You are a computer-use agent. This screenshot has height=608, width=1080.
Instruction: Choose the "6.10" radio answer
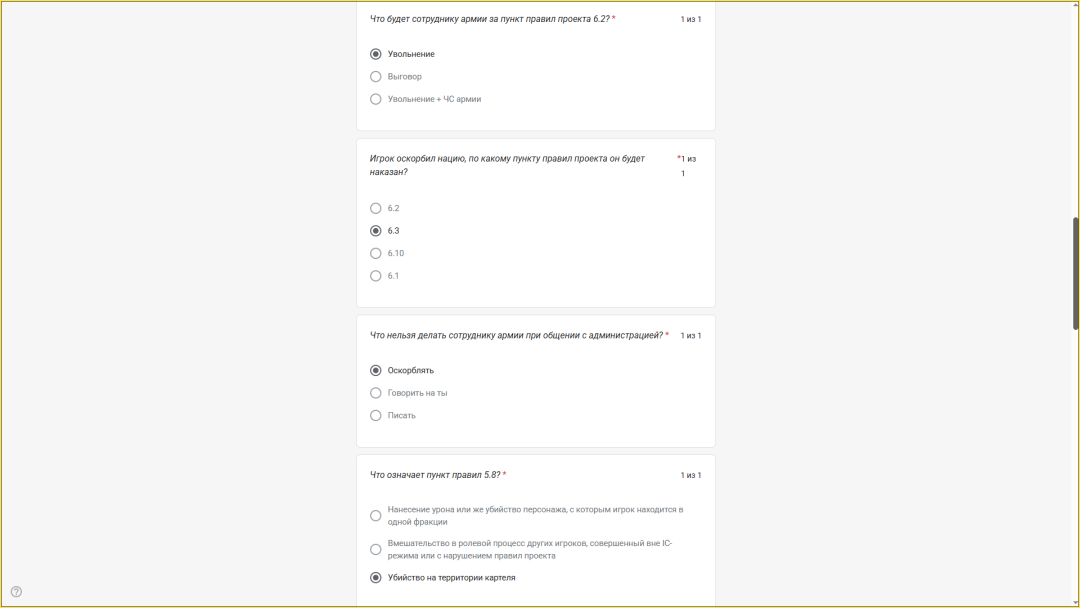point(376,254)
